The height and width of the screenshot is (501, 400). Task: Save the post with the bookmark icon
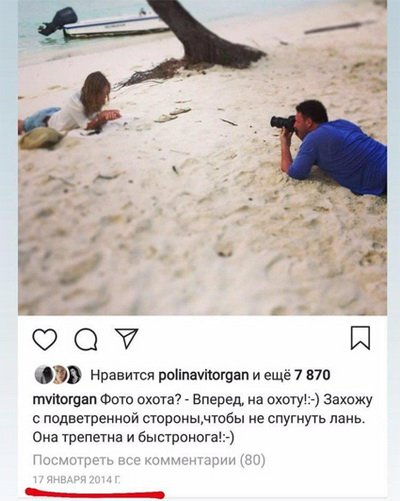[x=360, y=338]
